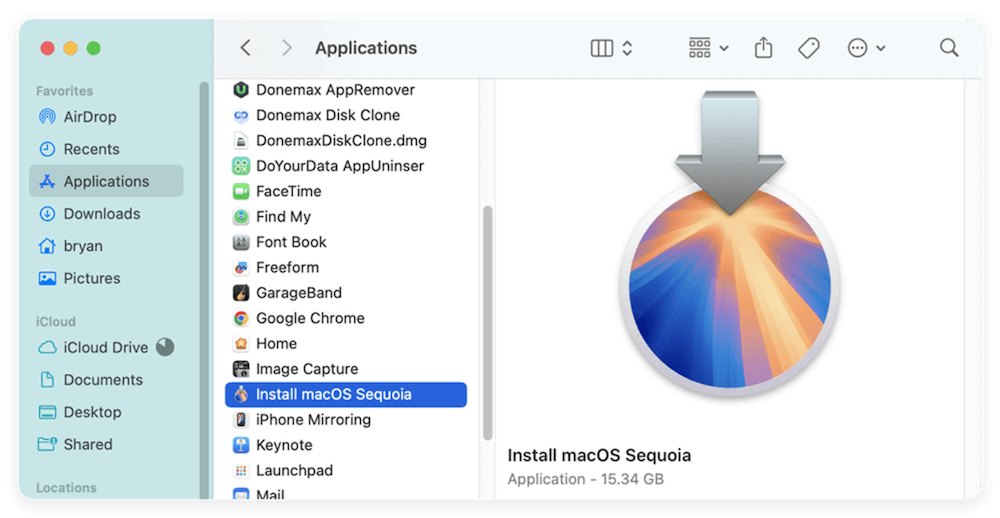1000x518 pixels.
Task: Switch view using the column view icon
Action: [601, 48]
